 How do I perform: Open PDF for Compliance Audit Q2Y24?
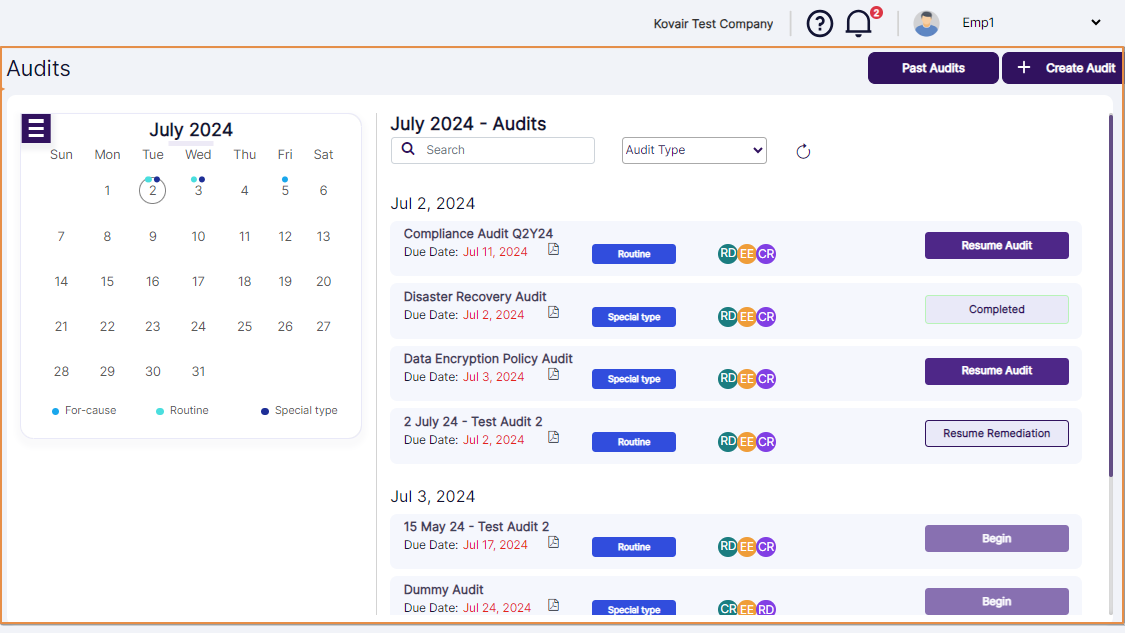pyautogui.click(x=553, y=251)
